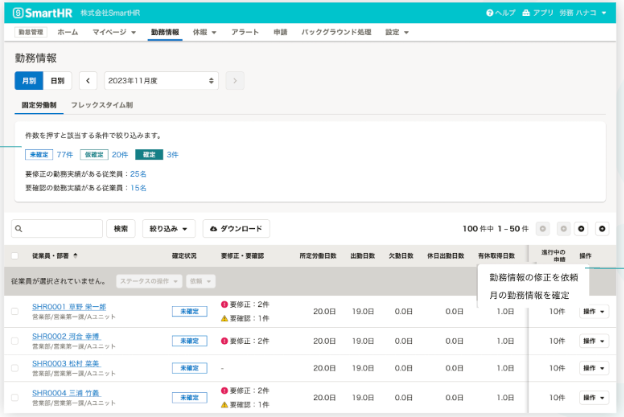Sort by 従業員・部署 column arrow
624x417 pixels.
pyautogui.click(x=75, y=256)
